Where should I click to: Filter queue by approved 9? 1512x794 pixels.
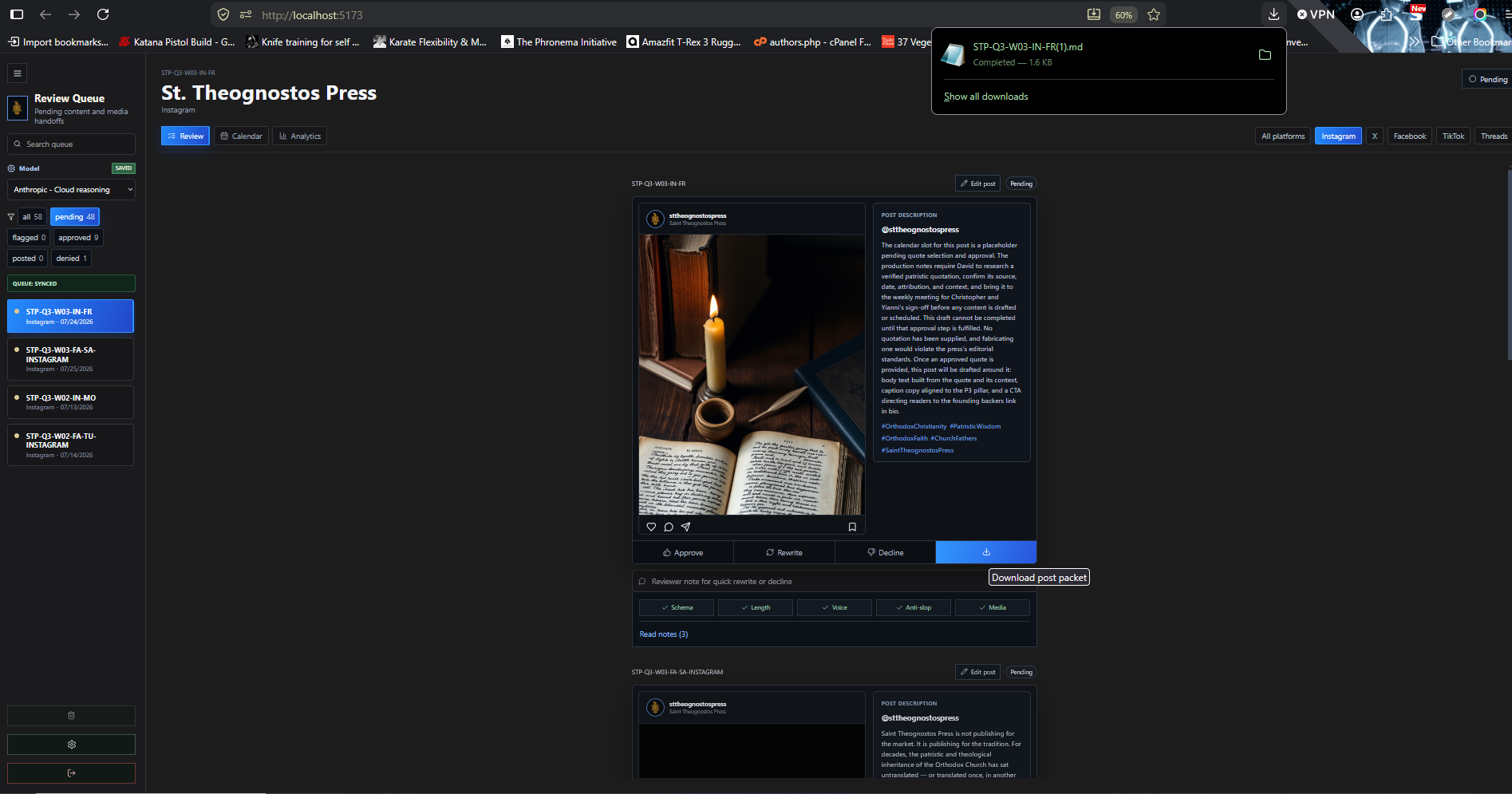pos(78,238)
